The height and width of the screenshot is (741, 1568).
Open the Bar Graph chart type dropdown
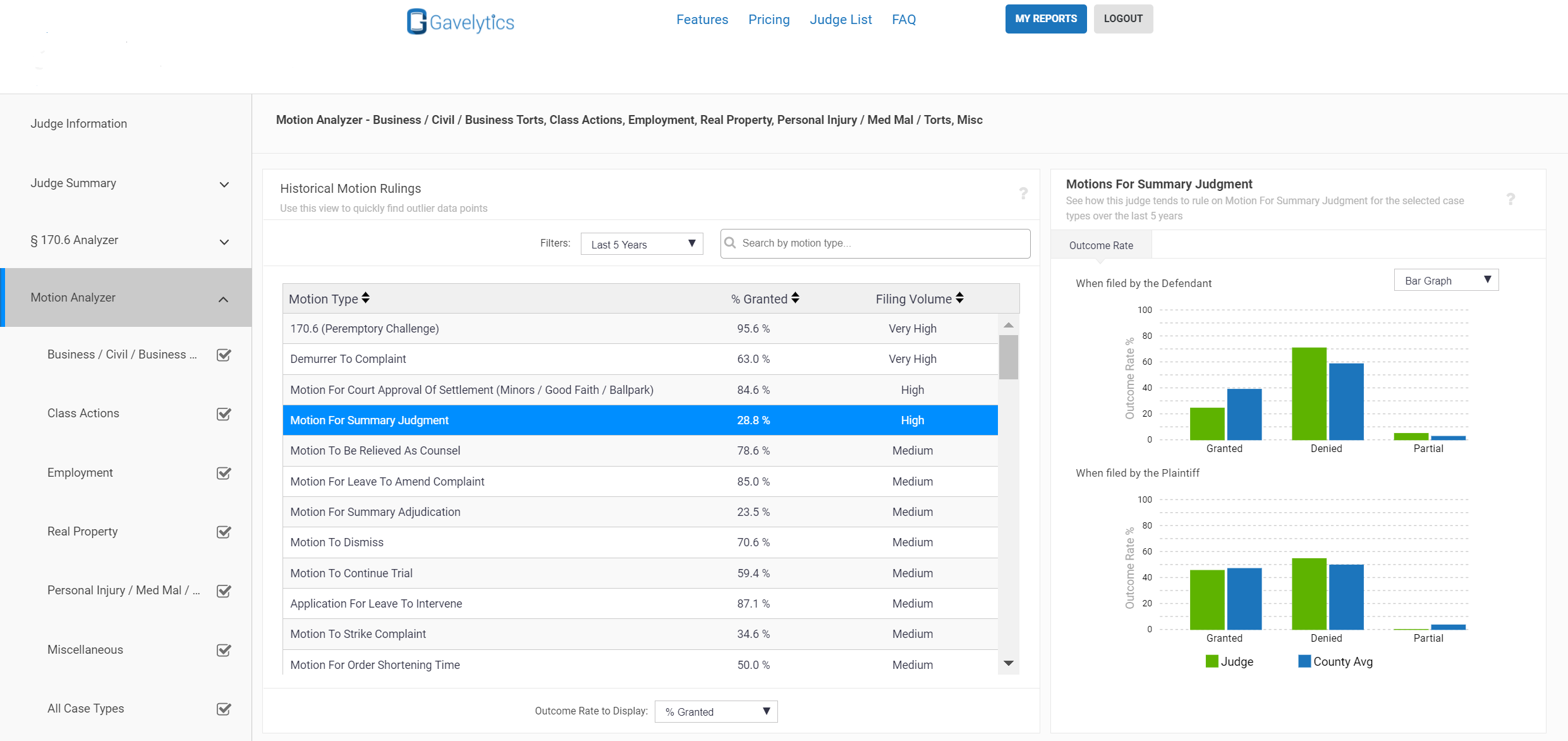coord(1446,280)
